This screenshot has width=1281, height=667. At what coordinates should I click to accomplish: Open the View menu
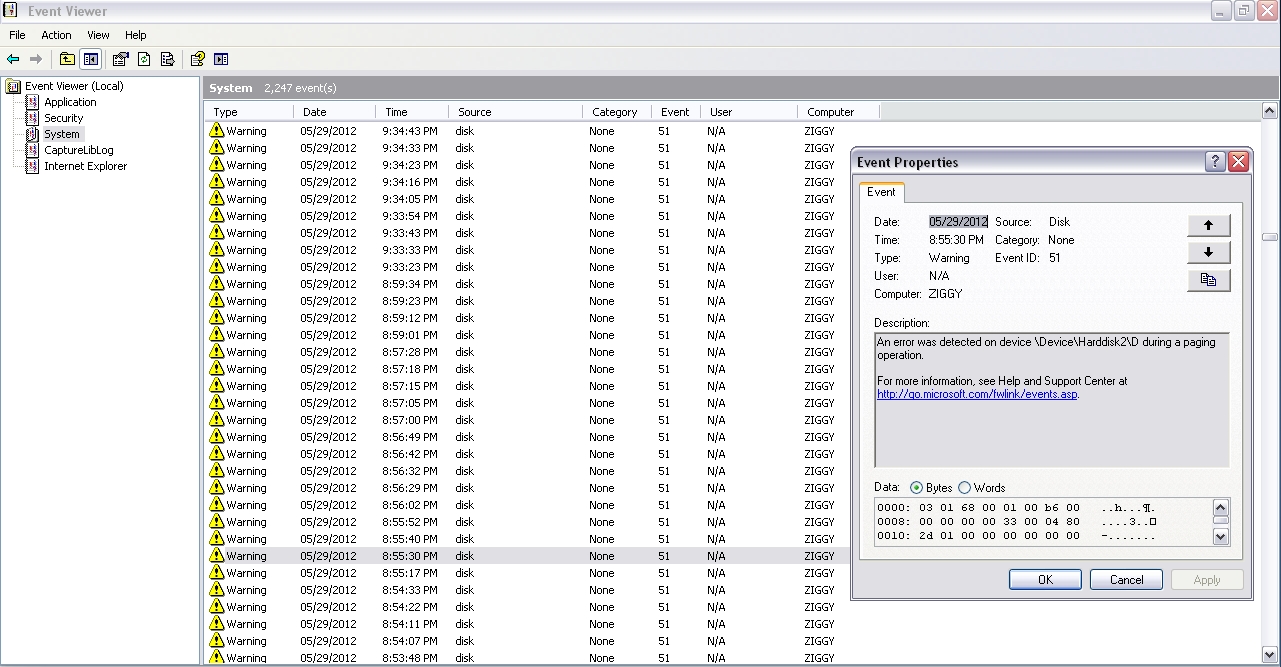(x=98, y=35)
